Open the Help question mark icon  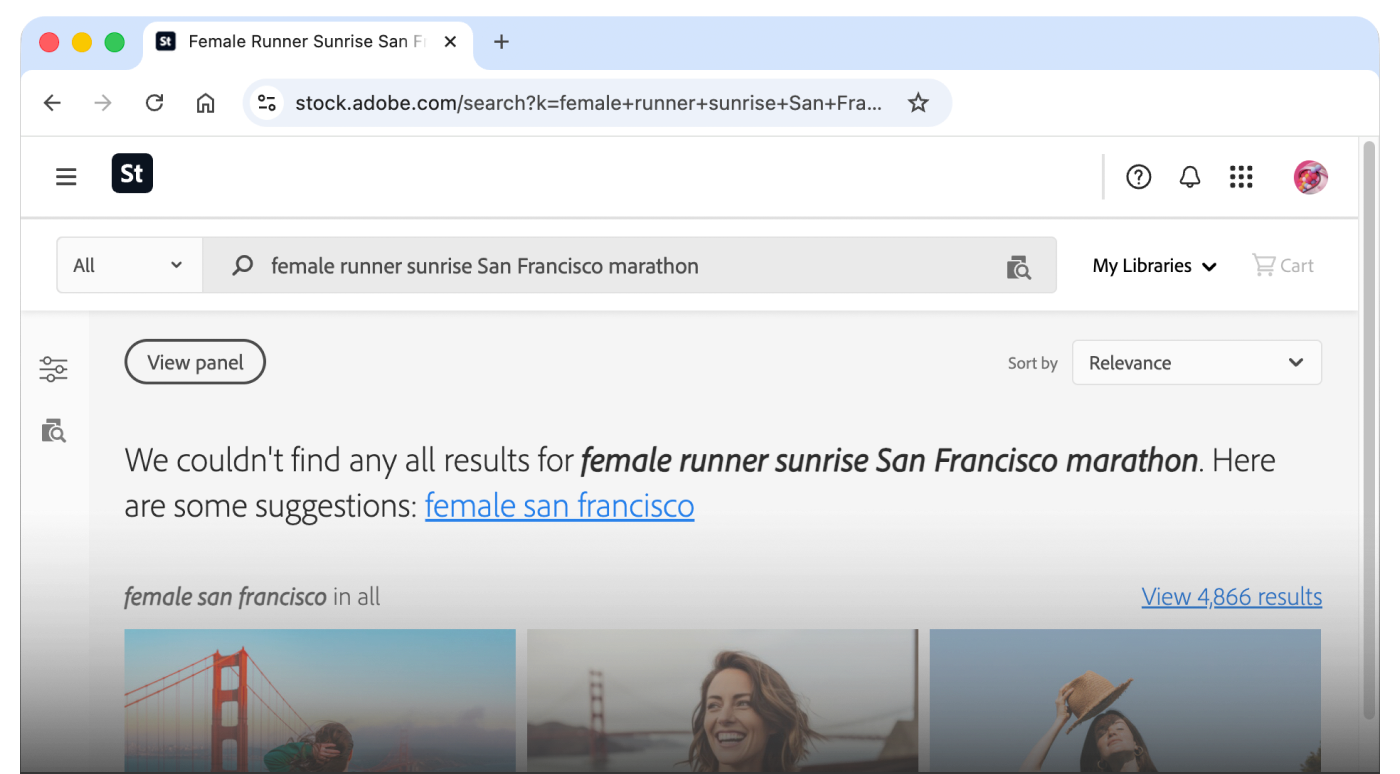point(1138,177)
